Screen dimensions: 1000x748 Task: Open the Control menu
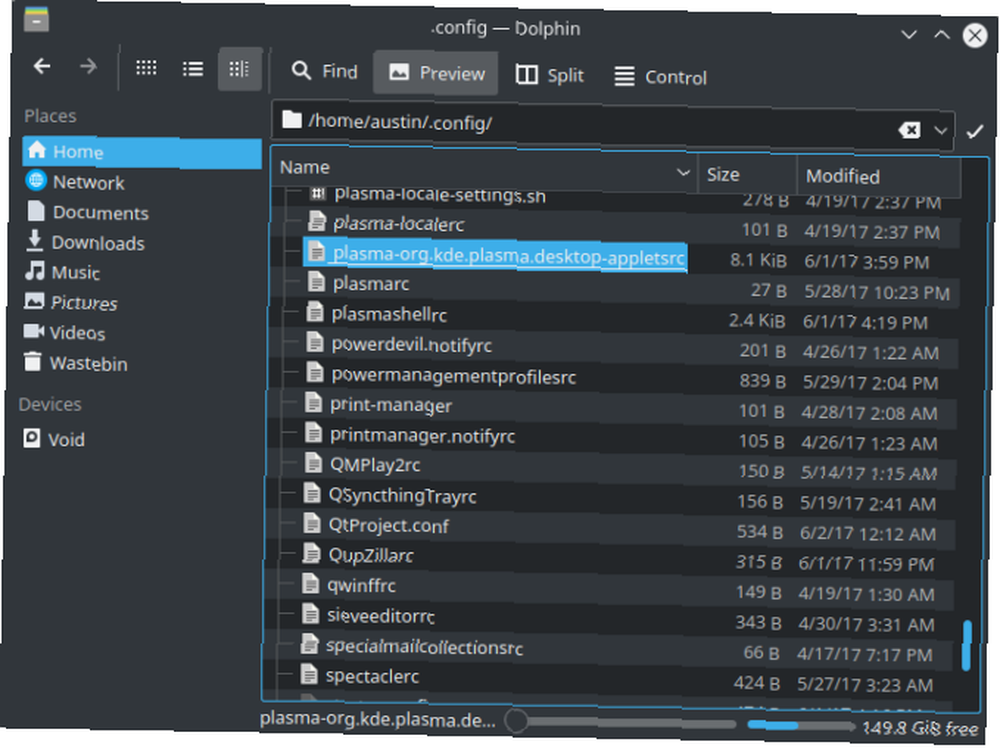660,77
